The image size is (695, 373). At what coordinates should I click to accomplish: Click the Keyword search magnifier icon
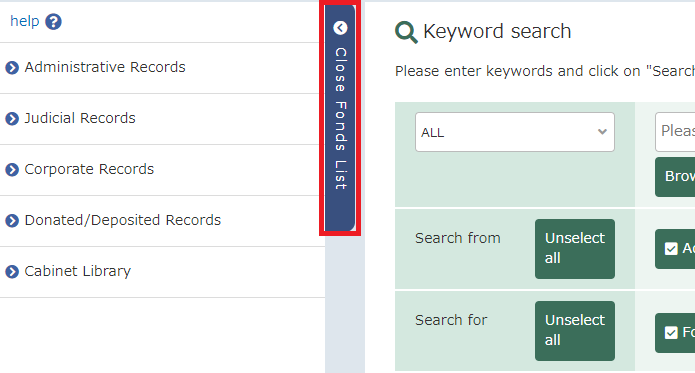click(x=406, y=32)
